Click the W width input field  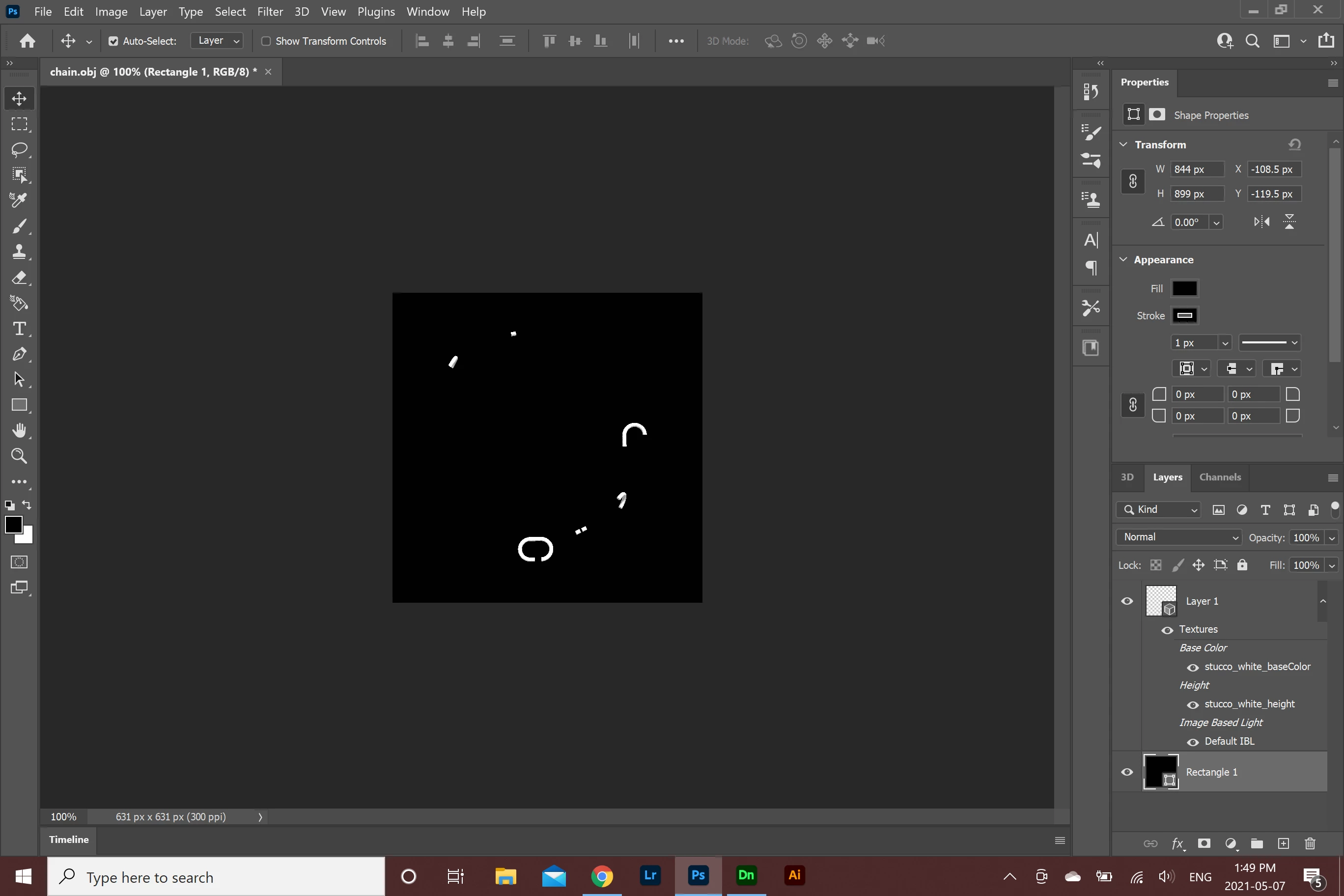(x=1196, y=169)
